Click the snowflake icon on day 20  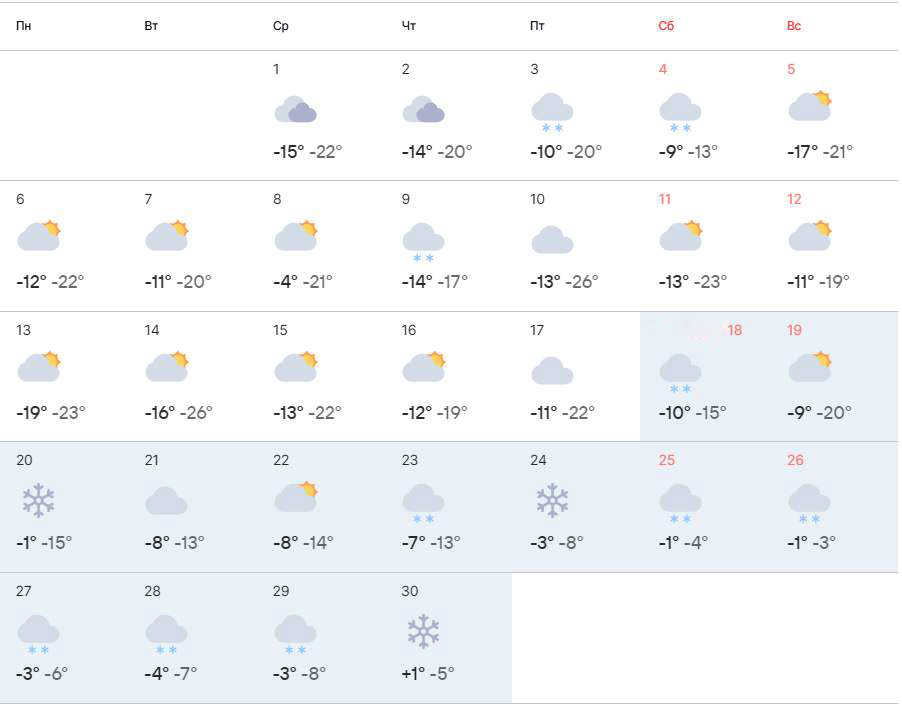38,500
